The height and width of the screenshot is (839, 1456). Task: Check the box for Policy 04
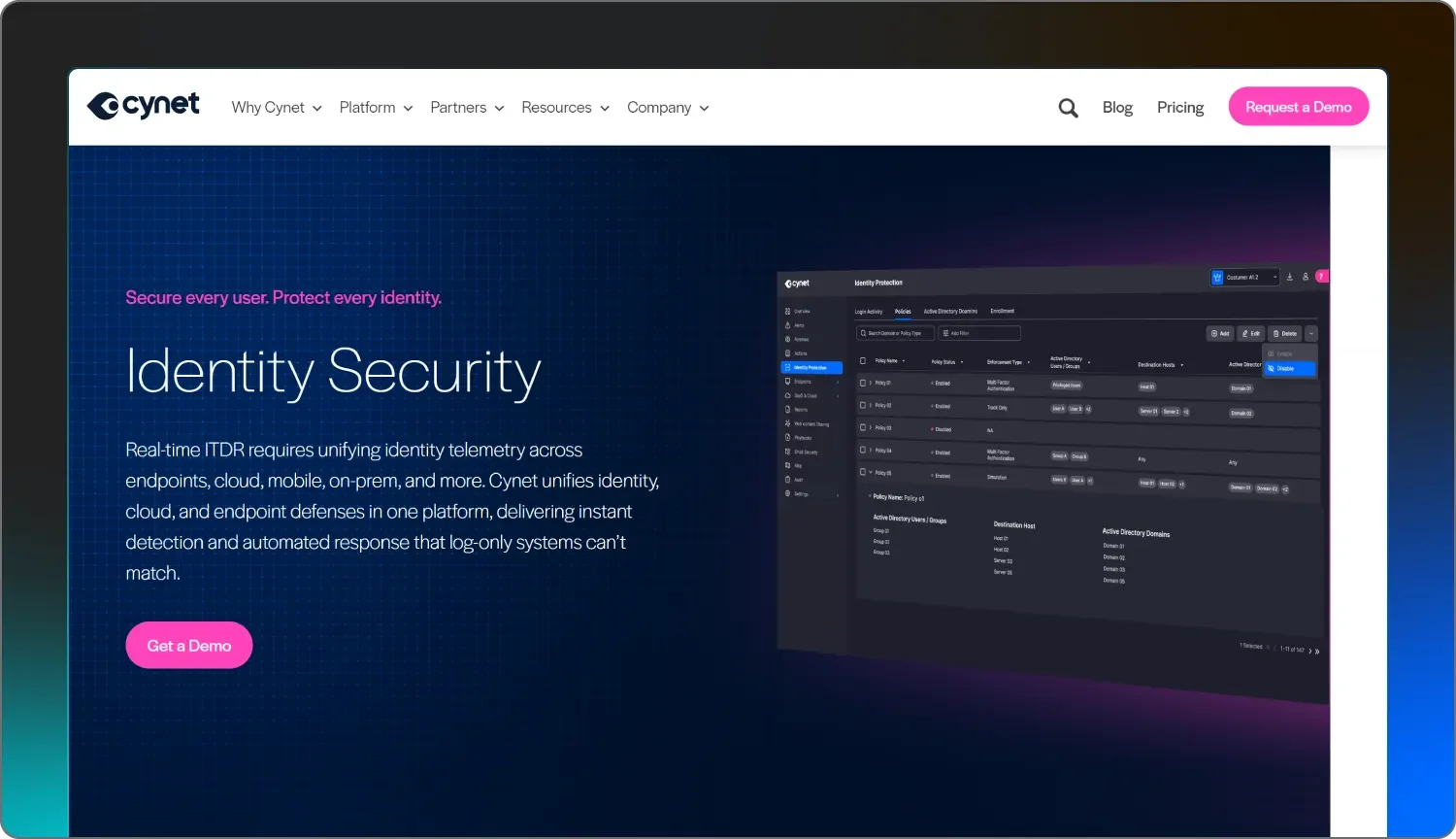tap(863, 450)
